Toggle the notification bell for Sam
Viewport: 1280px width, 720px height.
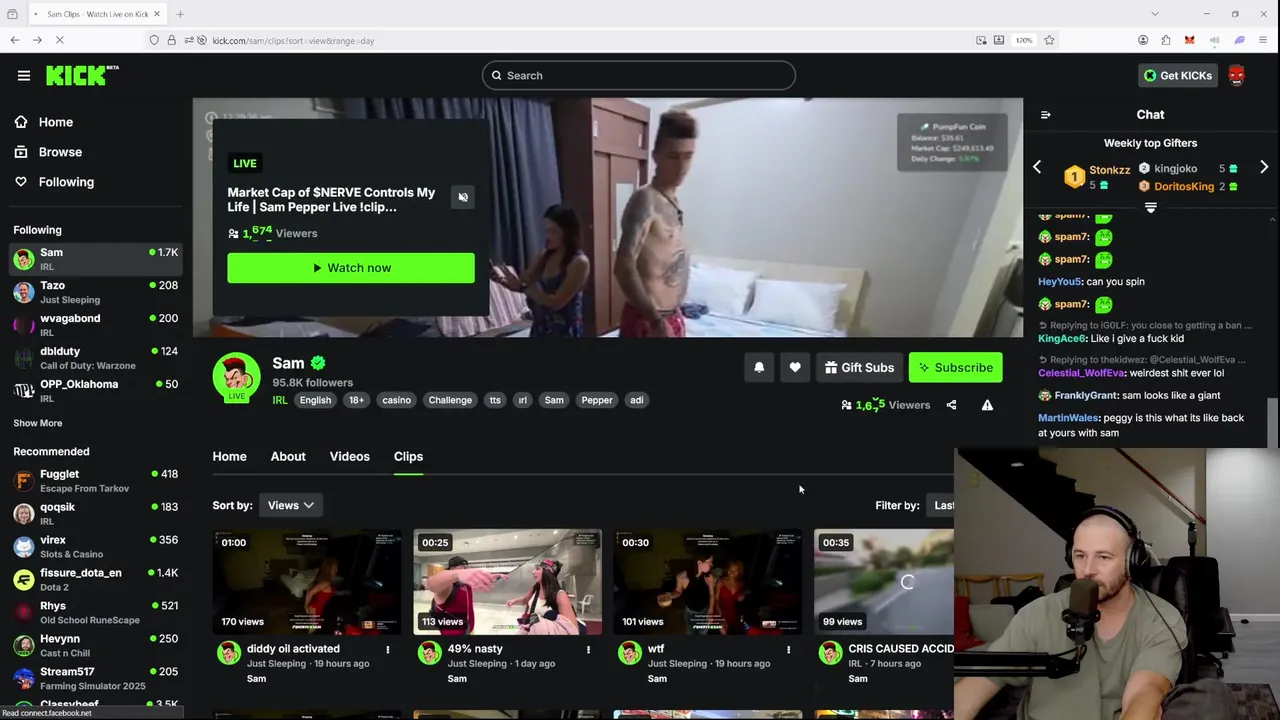[759, 368]
